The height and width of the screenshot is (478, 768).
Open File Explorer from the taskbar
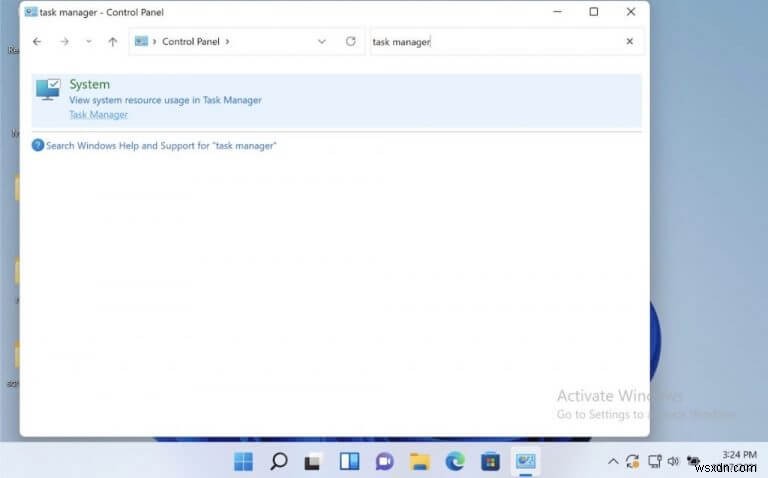click(x=420, y=461)
